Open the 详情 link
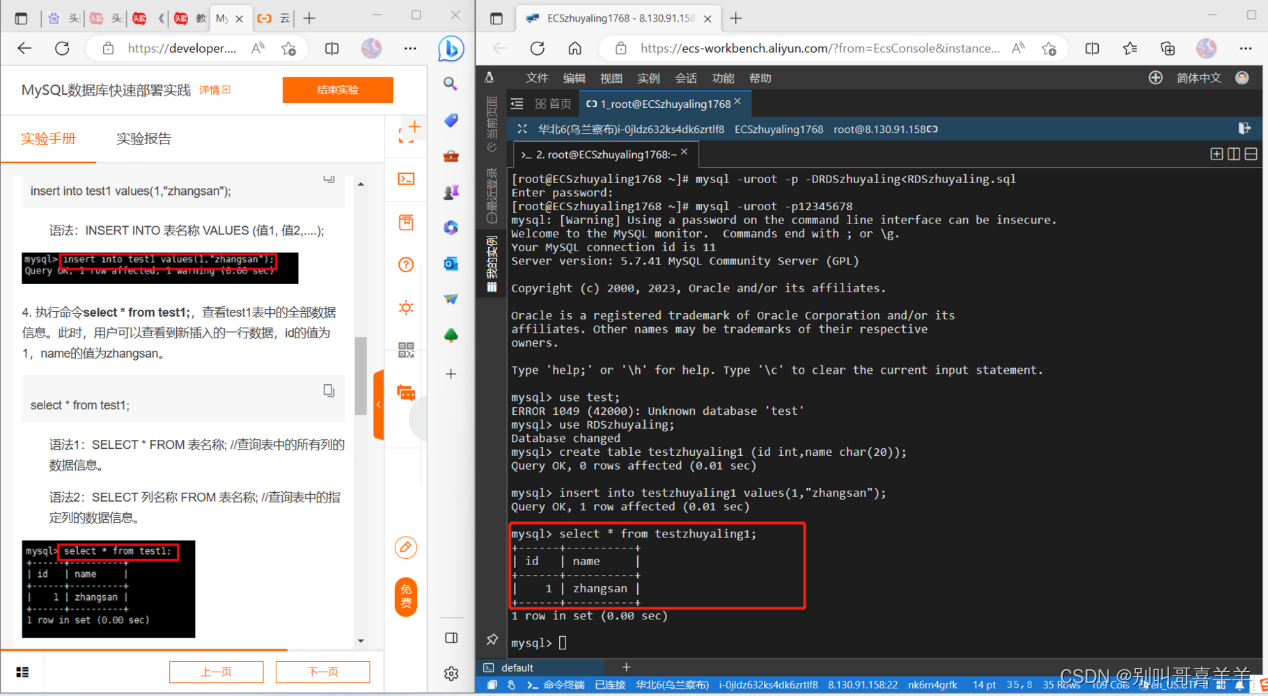1268x696 pixels. 214,90
